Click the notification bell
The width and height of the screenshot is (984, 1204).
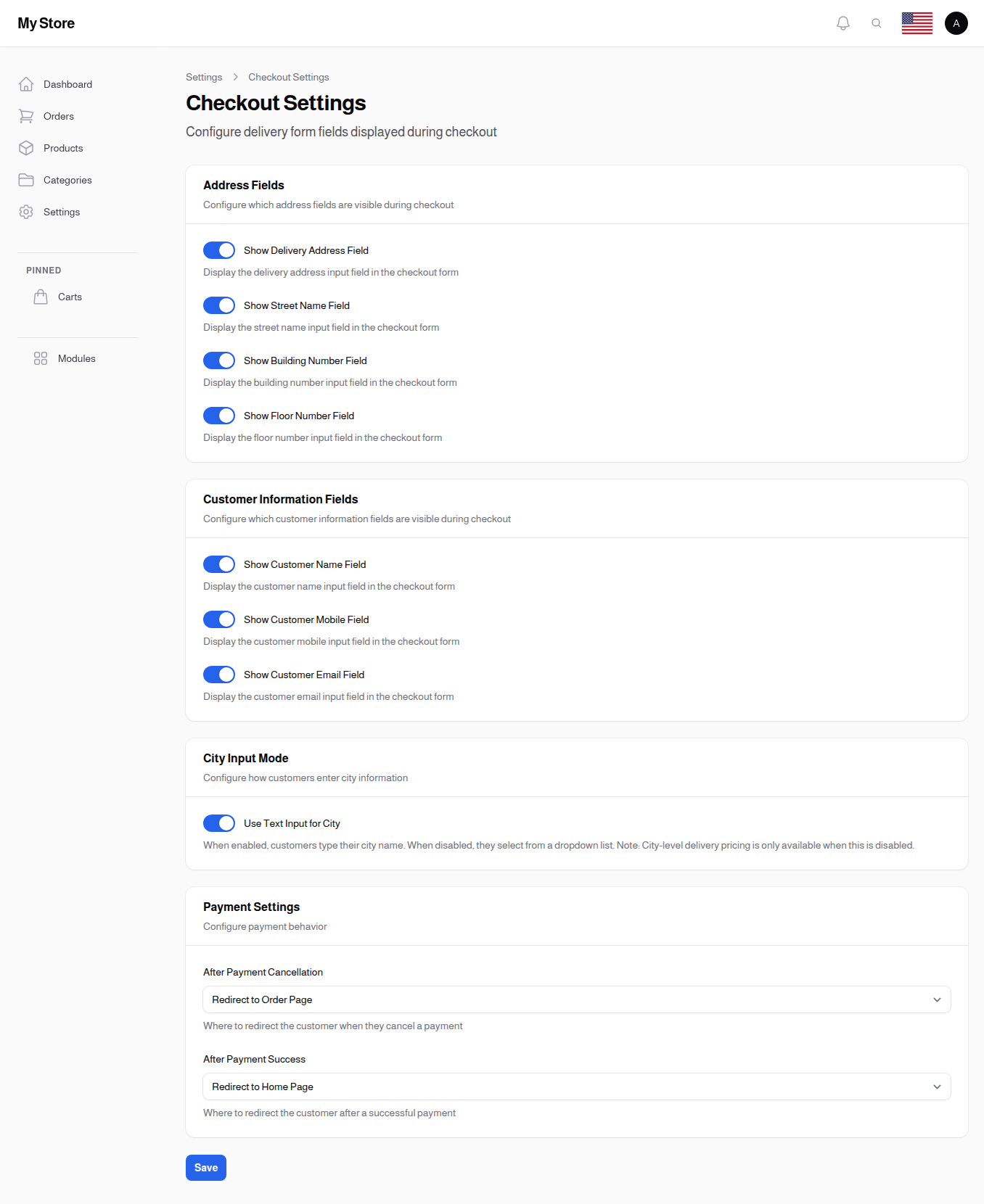click(842, 22)
